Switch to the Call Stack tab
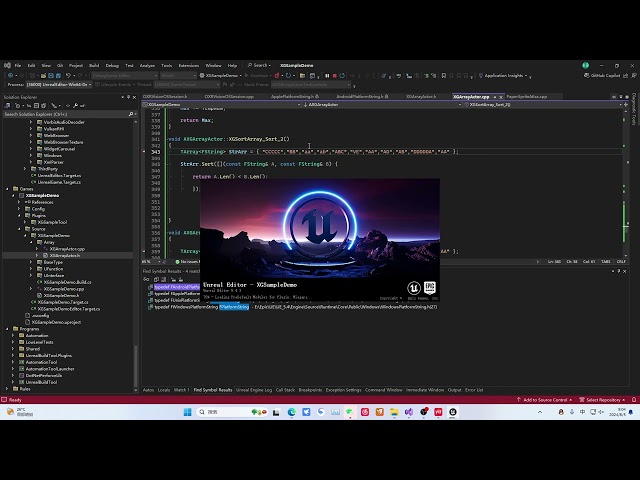The height and width of the screenshot is (480, 640). point(285,390)
